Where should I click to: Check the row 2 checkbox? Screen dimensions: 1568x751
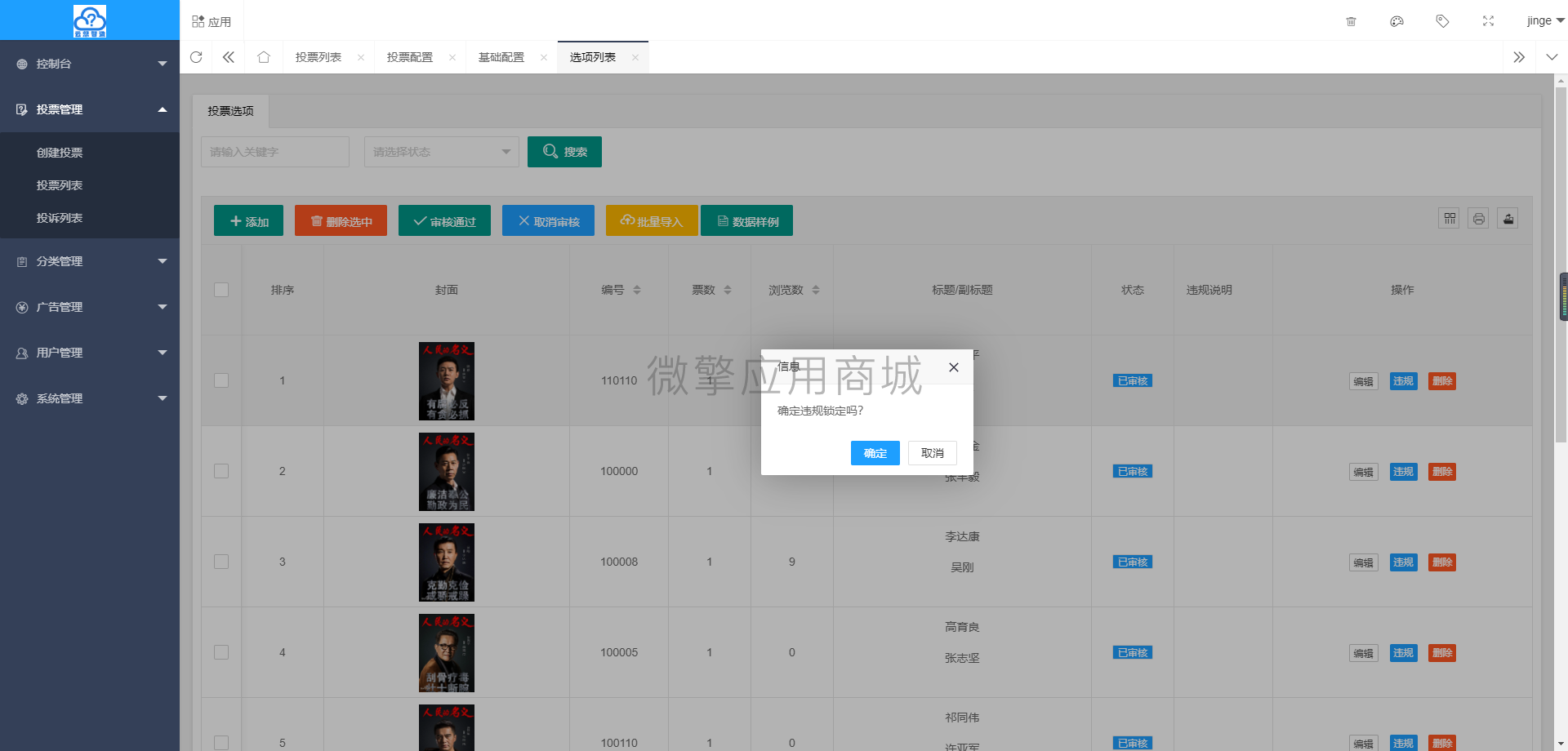[x=221, y=471]
